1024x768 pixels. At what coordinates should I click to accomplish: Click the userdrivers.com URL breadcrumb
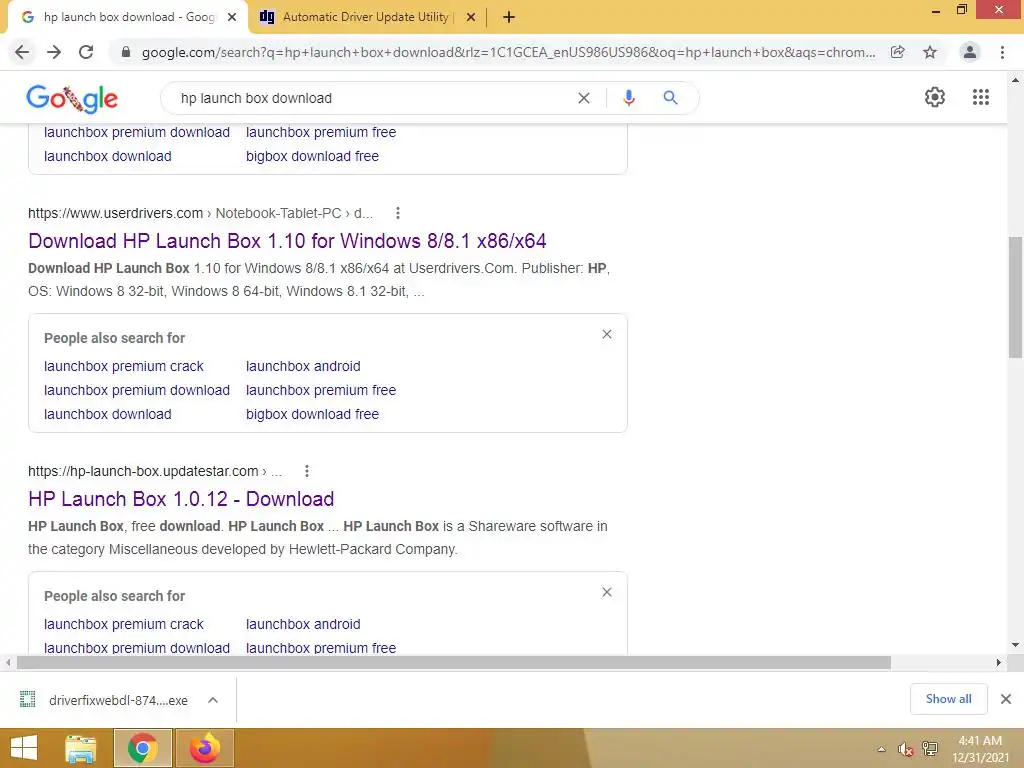coord(200,214)
